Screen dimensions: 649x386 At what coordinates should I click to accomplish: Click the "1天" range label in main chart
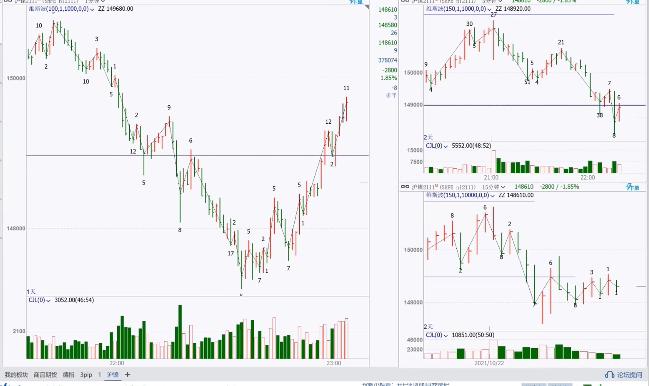point(31,292)
